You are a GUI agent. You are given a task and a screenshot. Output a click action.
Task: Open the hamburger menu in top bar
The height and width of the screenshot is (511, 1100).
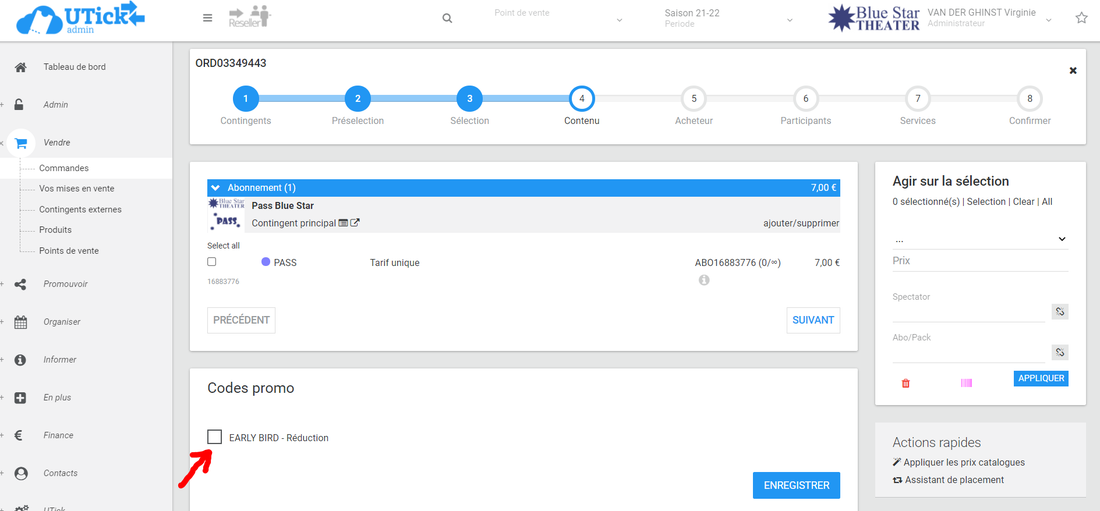(207, 18)
